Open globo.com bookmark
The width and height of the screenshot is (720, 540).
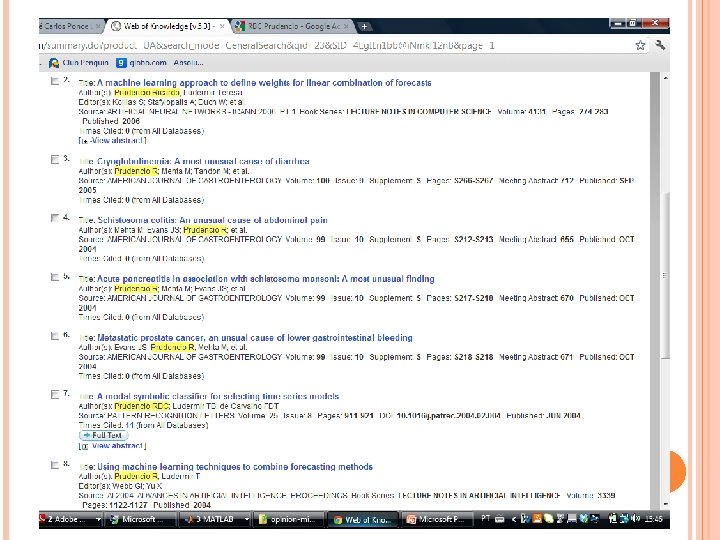click(141, 63)
